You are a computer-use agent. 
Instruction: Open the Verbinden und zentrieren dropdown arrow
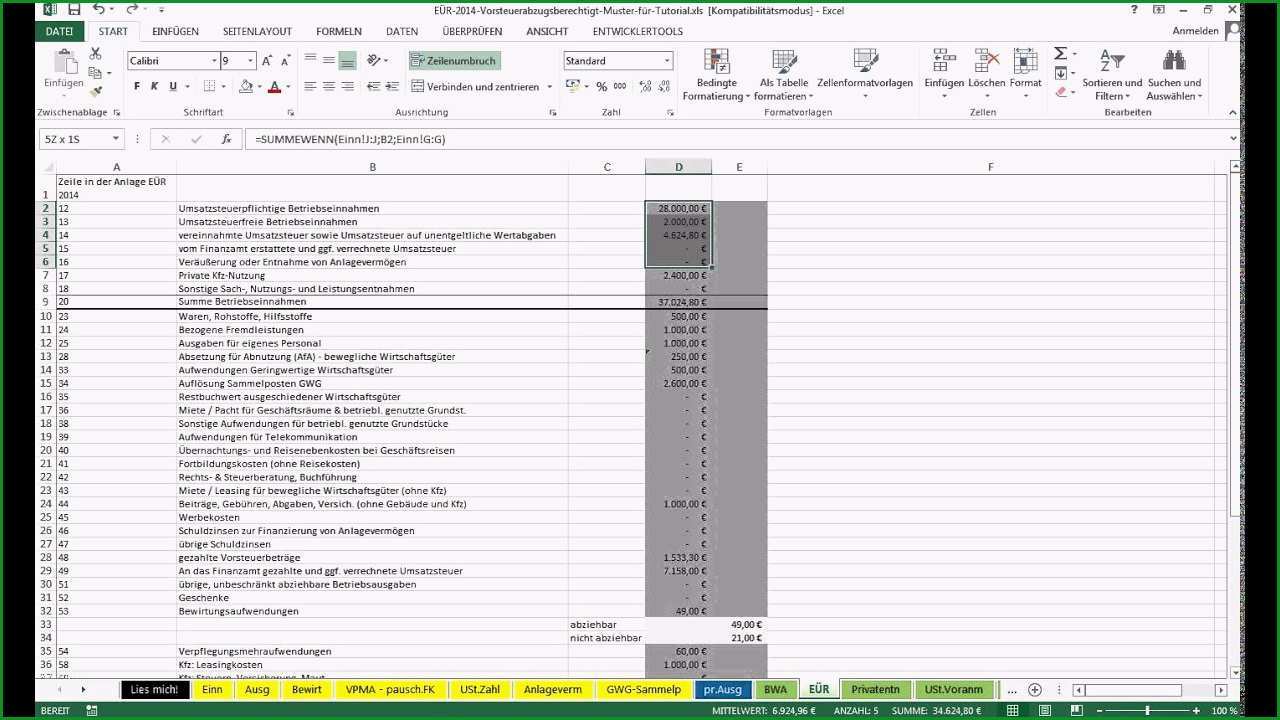click(x=550, y=87)
